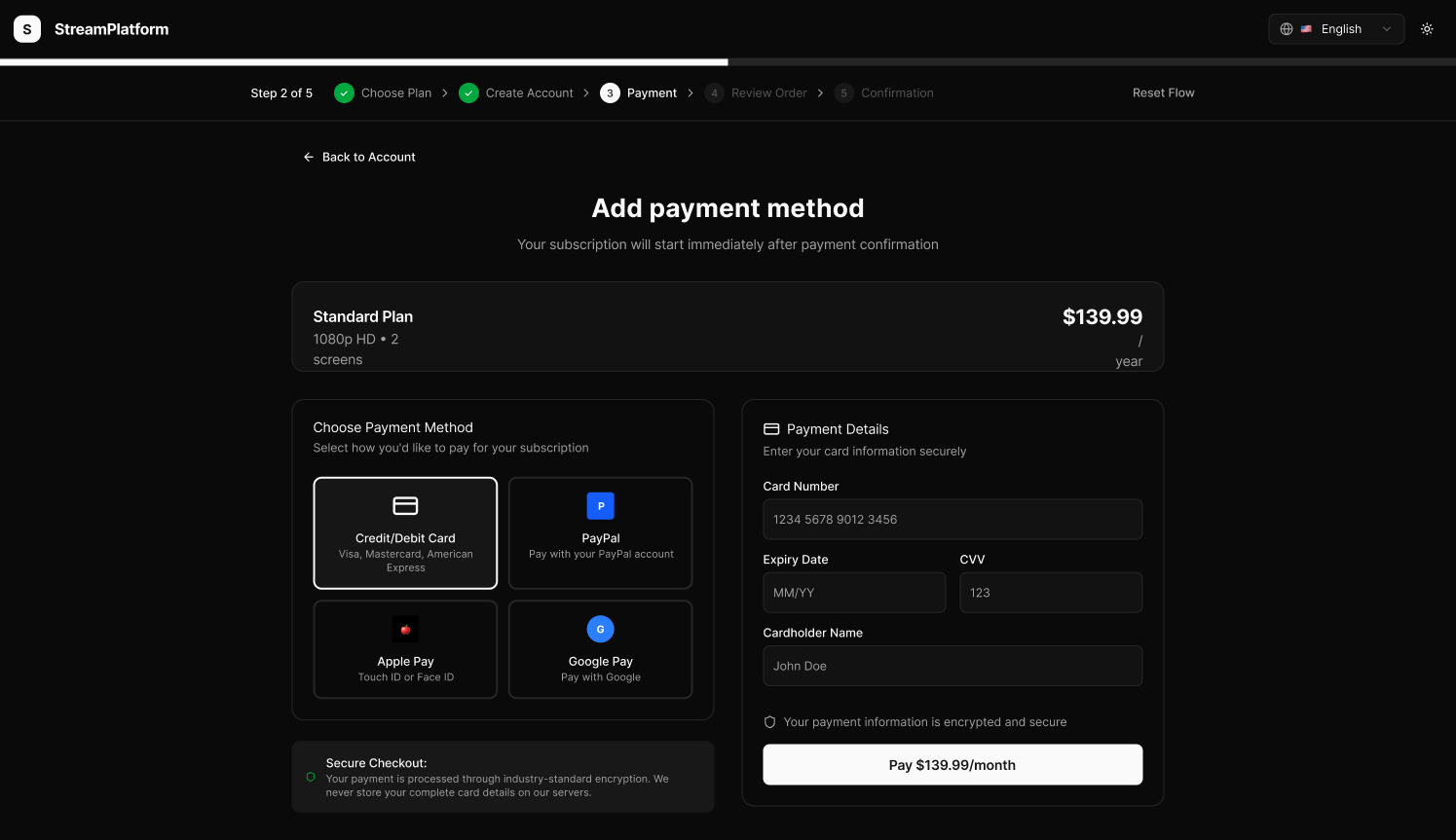Click the Card Number input field
This screenshot has width=1456, height=840.
click(952, 519)
